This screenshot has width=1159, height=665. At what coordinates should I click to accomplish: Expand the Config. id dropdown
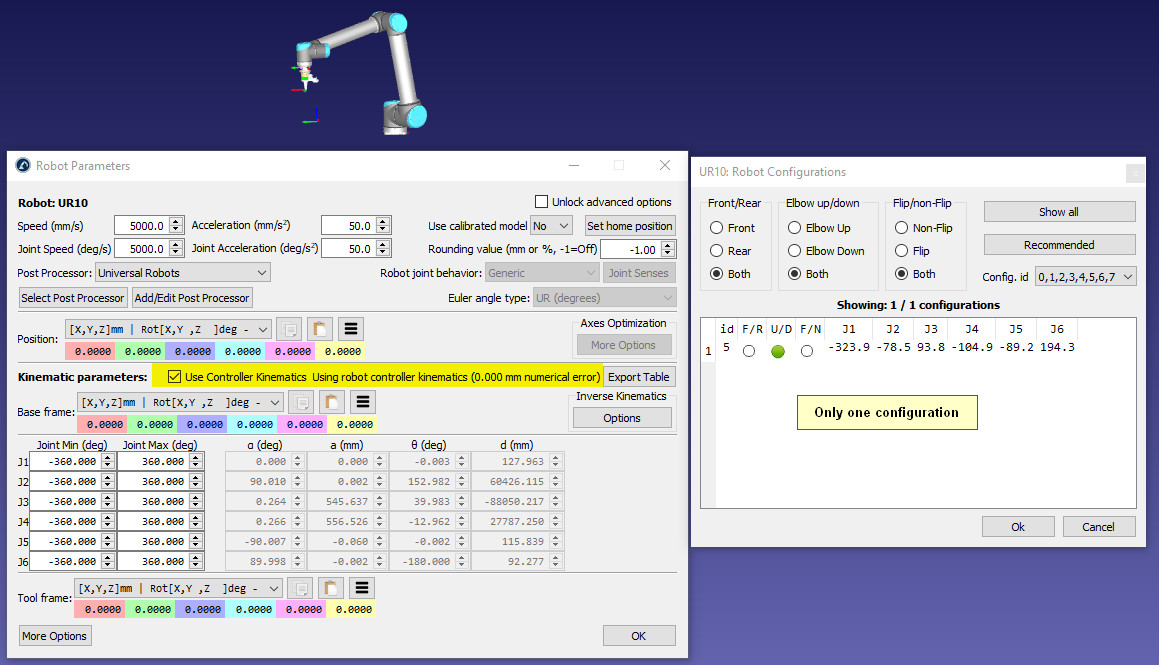[x=1085, y=276]
